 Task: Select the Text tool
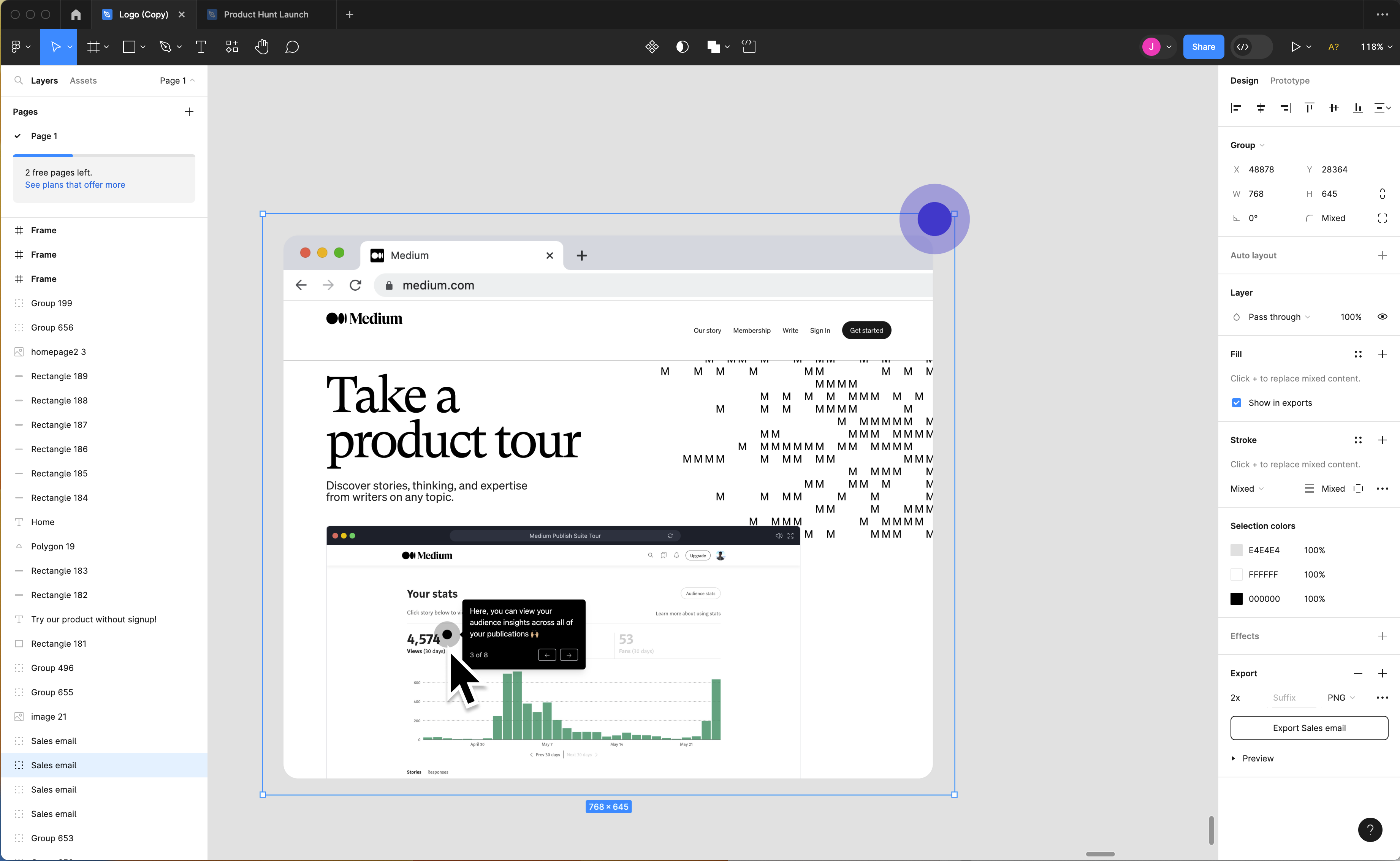[201, 47]
